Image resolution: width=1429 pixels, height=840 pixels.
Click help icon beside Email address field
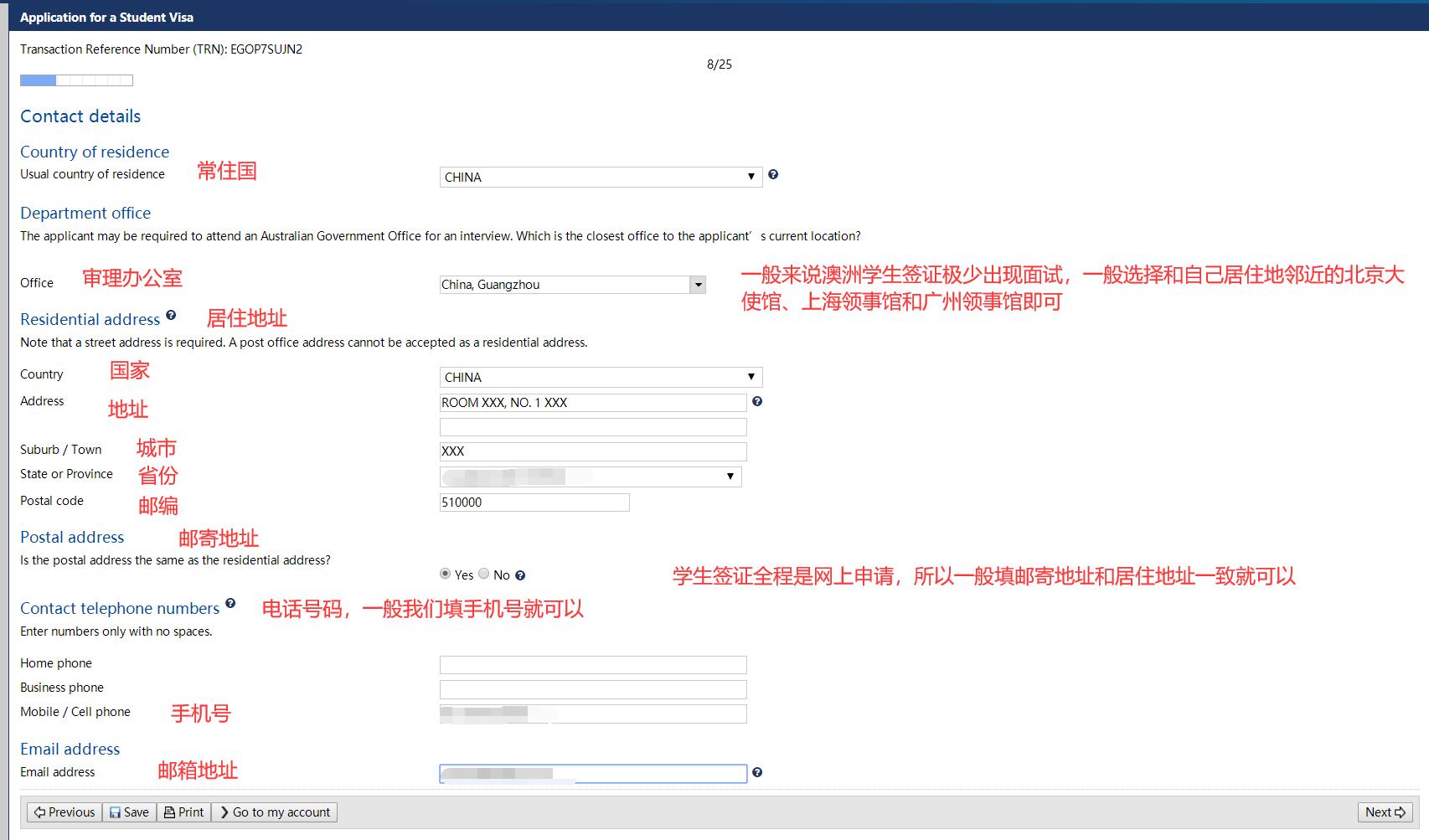click(757, 772)
